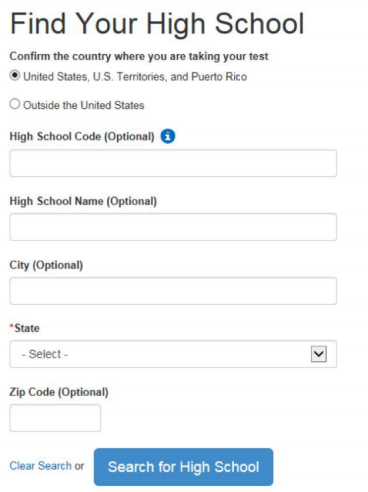Click the High School Code info icon
Screen dimensions: 368x492
coord(168,136)
